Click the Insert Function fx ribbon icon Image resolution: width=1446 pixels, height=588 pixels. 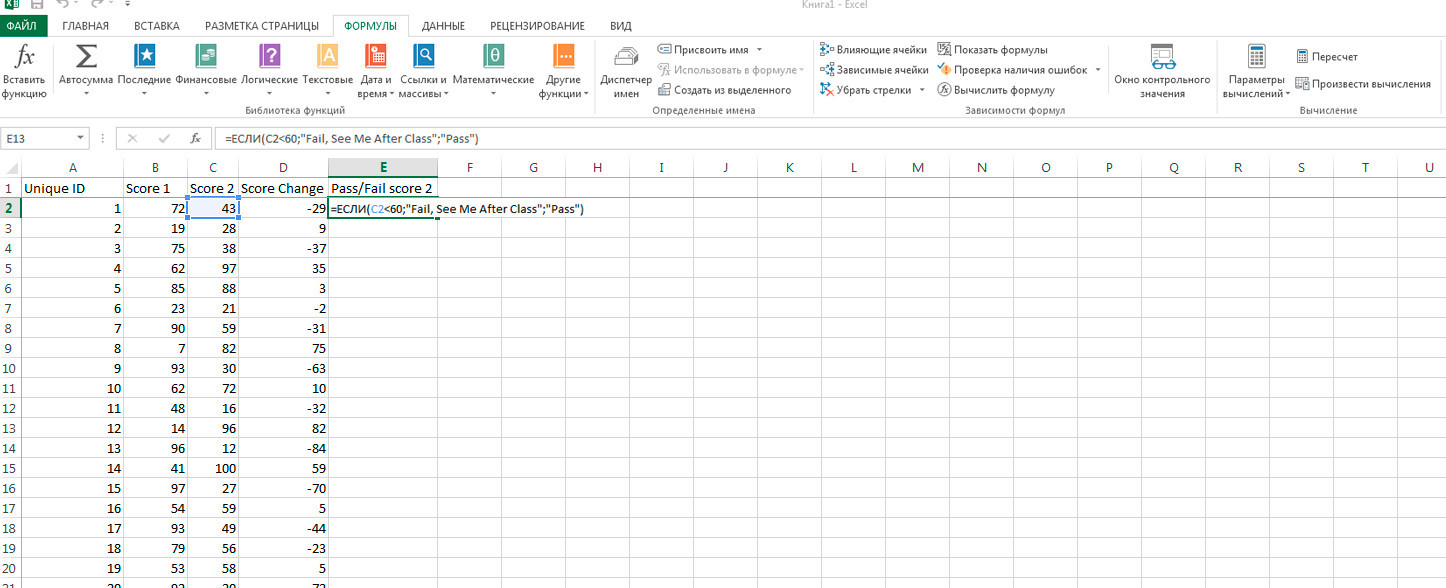(x=24, y=58)
